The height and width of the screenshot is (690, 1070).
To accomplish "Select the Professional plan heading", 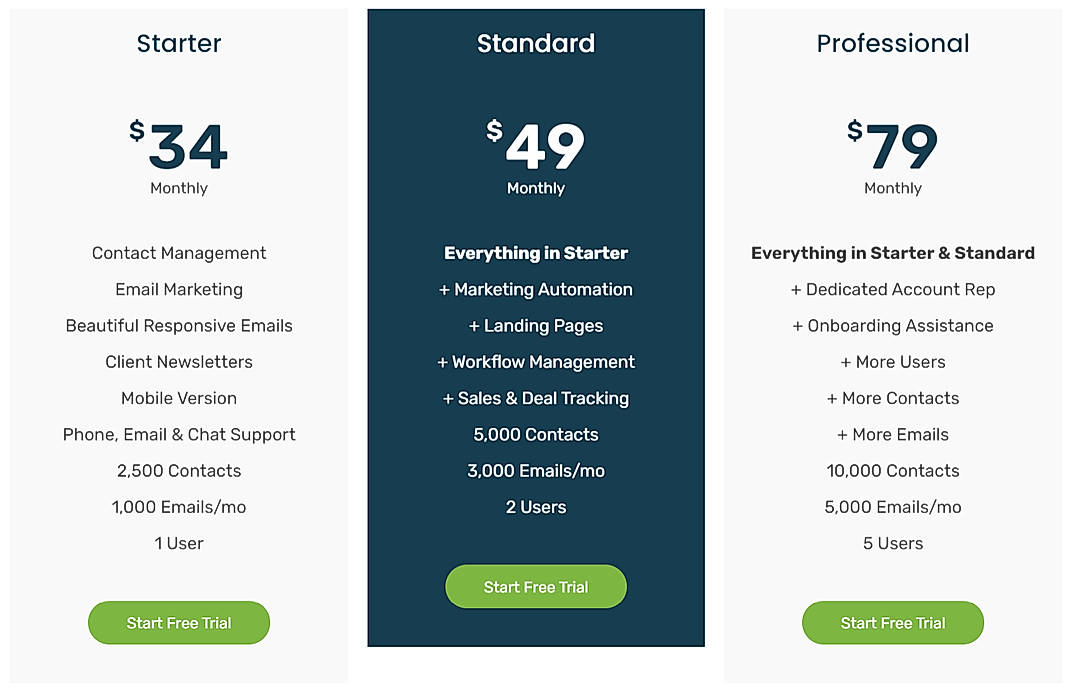I will click(892, 43).
